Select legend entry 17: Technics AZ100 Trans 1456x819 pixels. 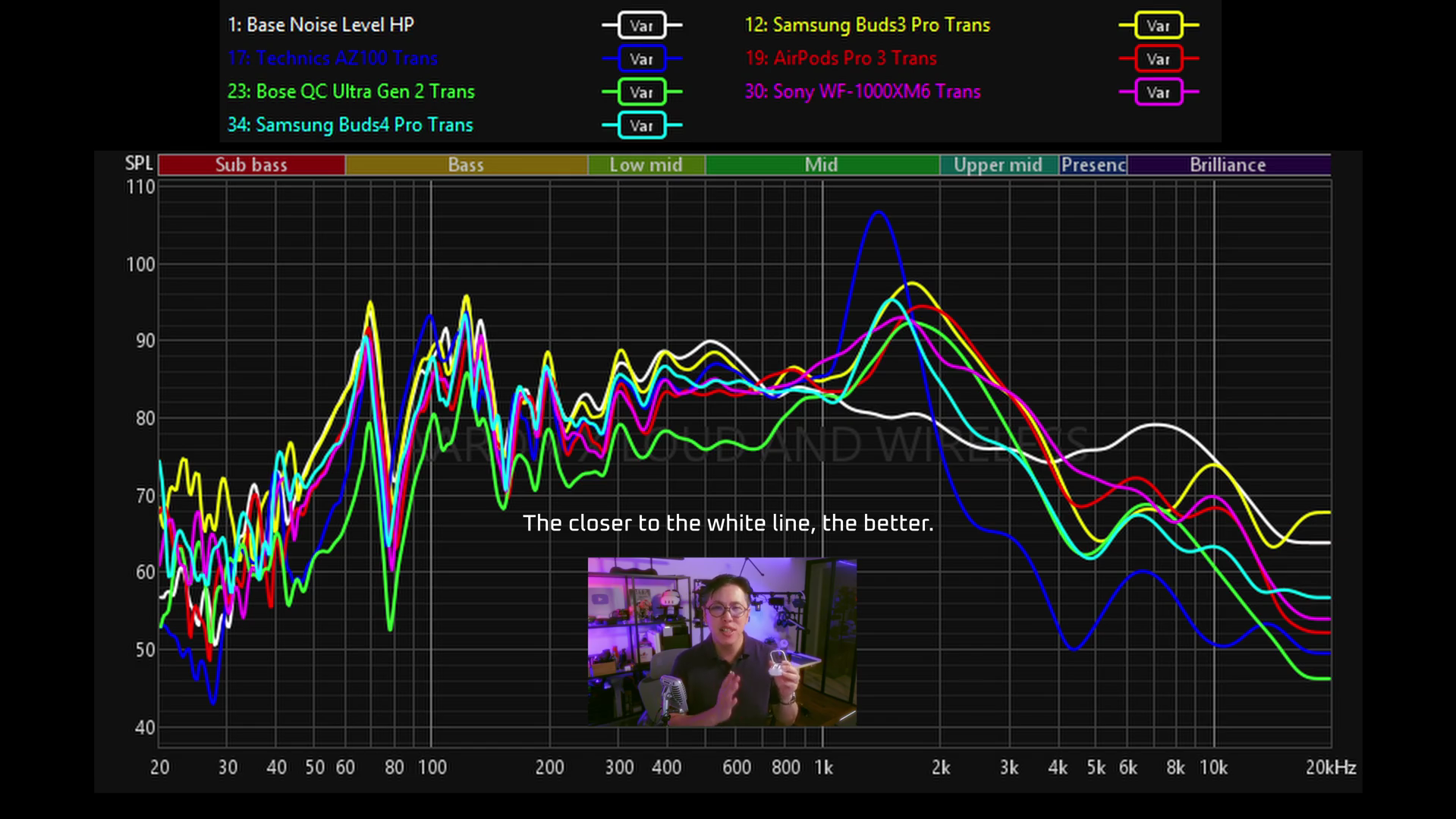(x=332, y=58)
